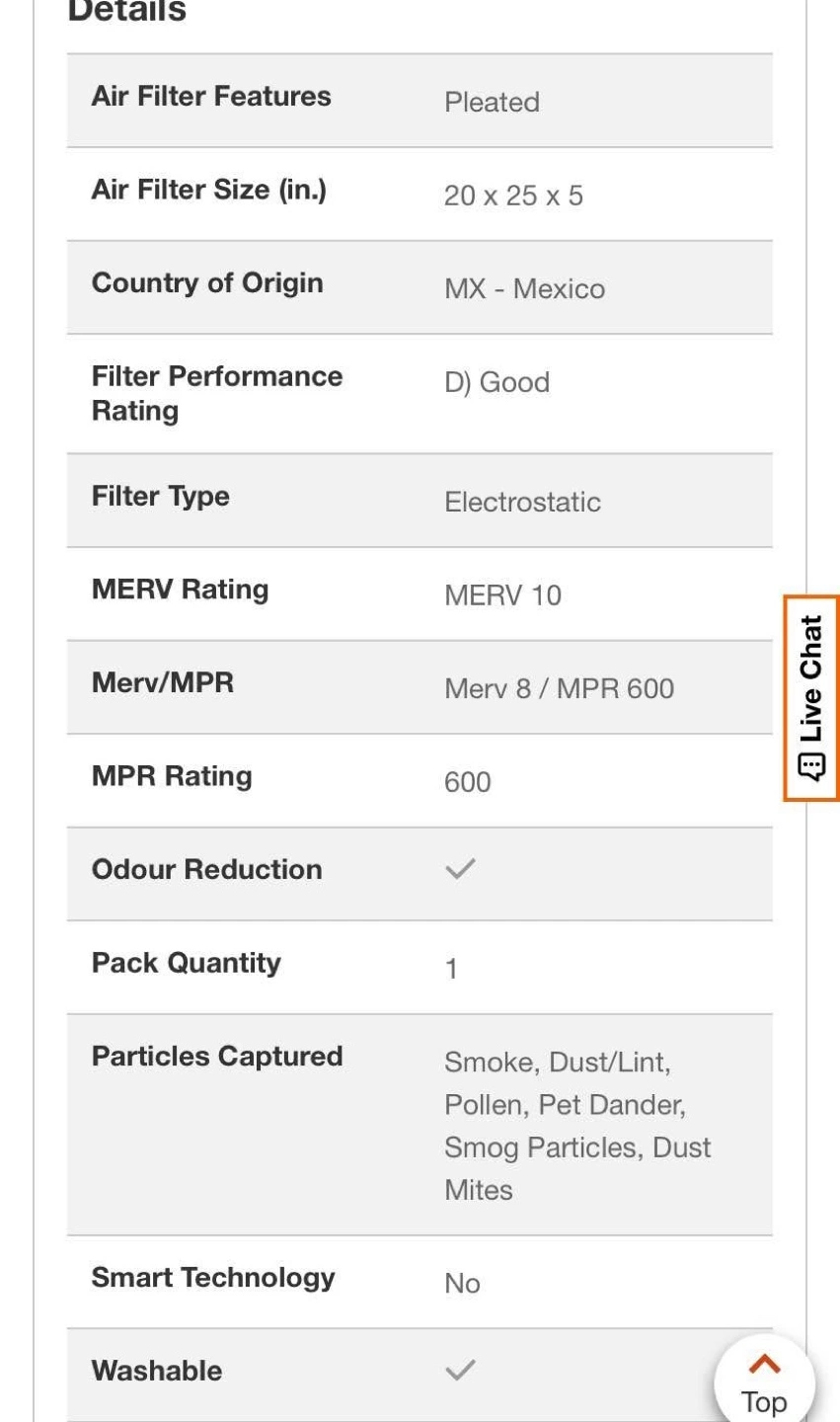Click the Air Filter Features label

[211, 96]
